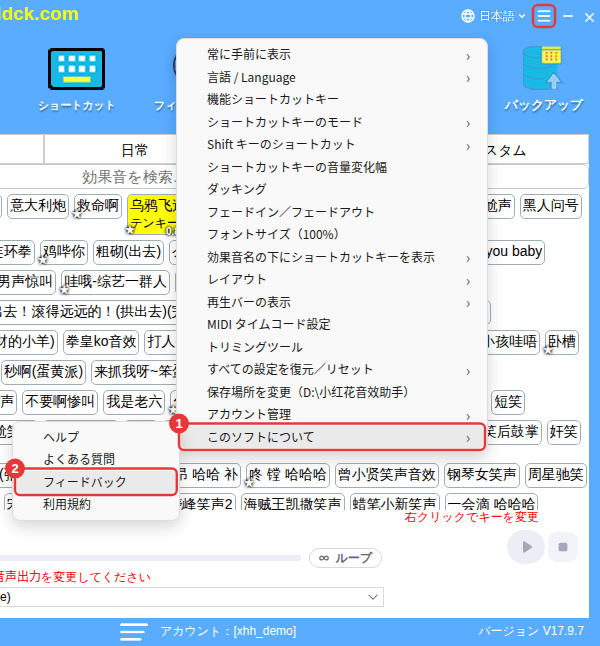Open the audio output combo box arrow
The width and height of the screenshot is (600, 646).
tap(373, 597)
